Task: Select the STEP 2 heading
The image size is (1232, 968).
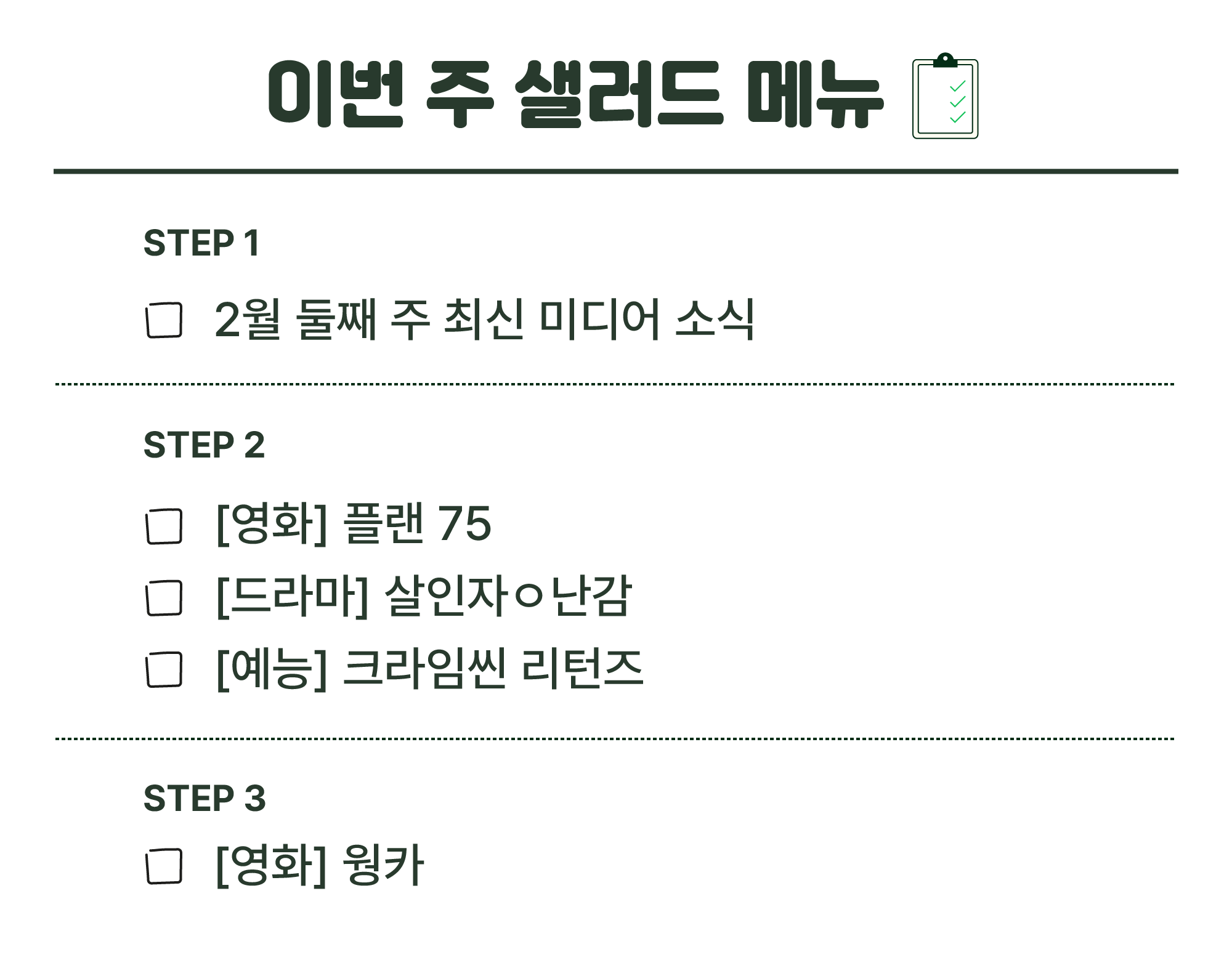Action: [x=204, y=445]
